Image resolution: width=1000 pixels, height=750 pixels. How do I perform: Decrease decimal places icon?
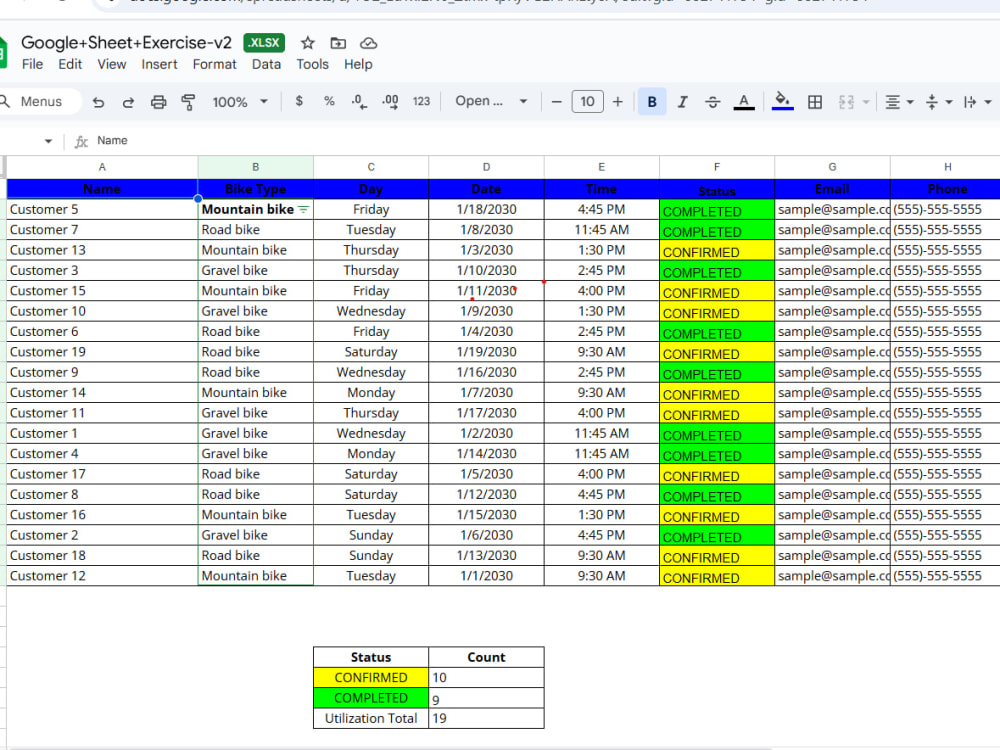click(x=359, y=101)
